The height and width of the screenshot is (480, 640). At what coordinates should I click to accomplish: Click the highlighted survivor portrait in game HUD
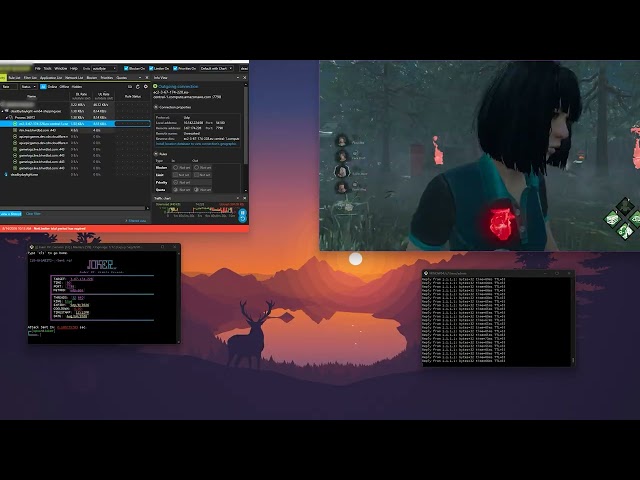point(342,171)
